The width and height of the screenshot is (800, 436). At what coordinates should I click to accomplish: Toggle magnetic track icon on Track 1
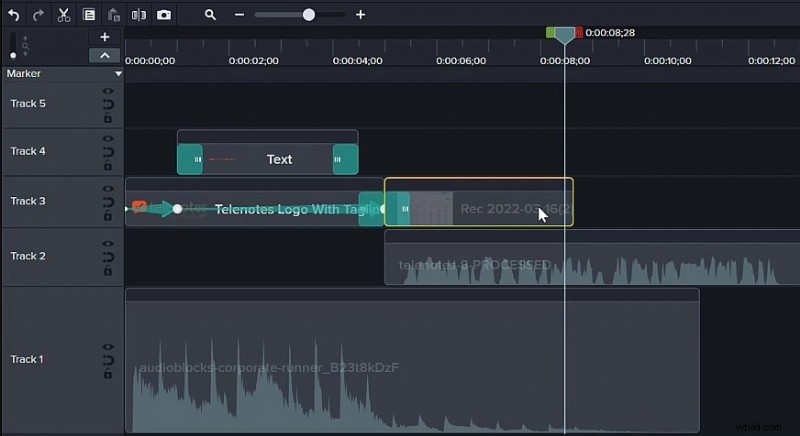click(108, 360)
